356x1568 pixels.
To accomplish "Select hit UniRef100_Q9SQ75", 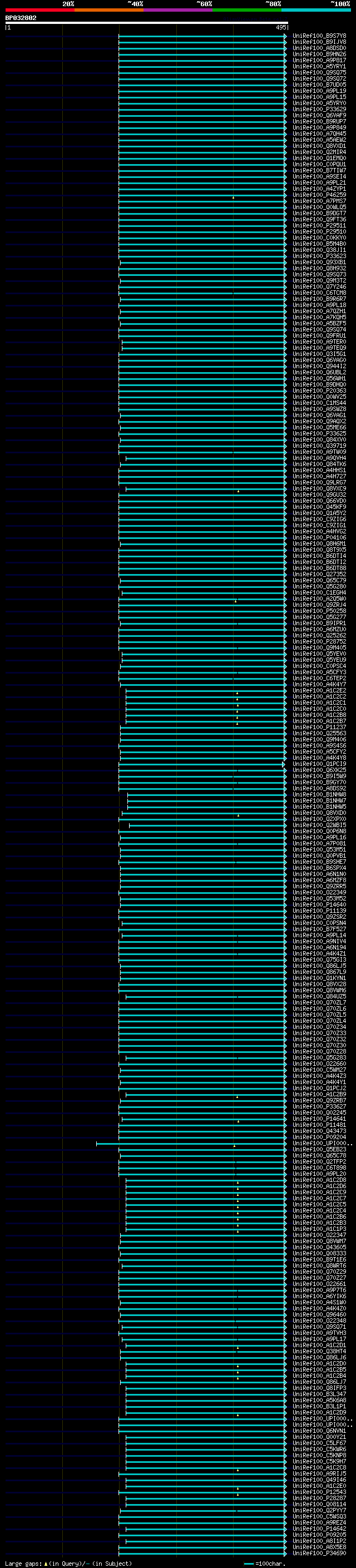I will [x=319, y=72].
